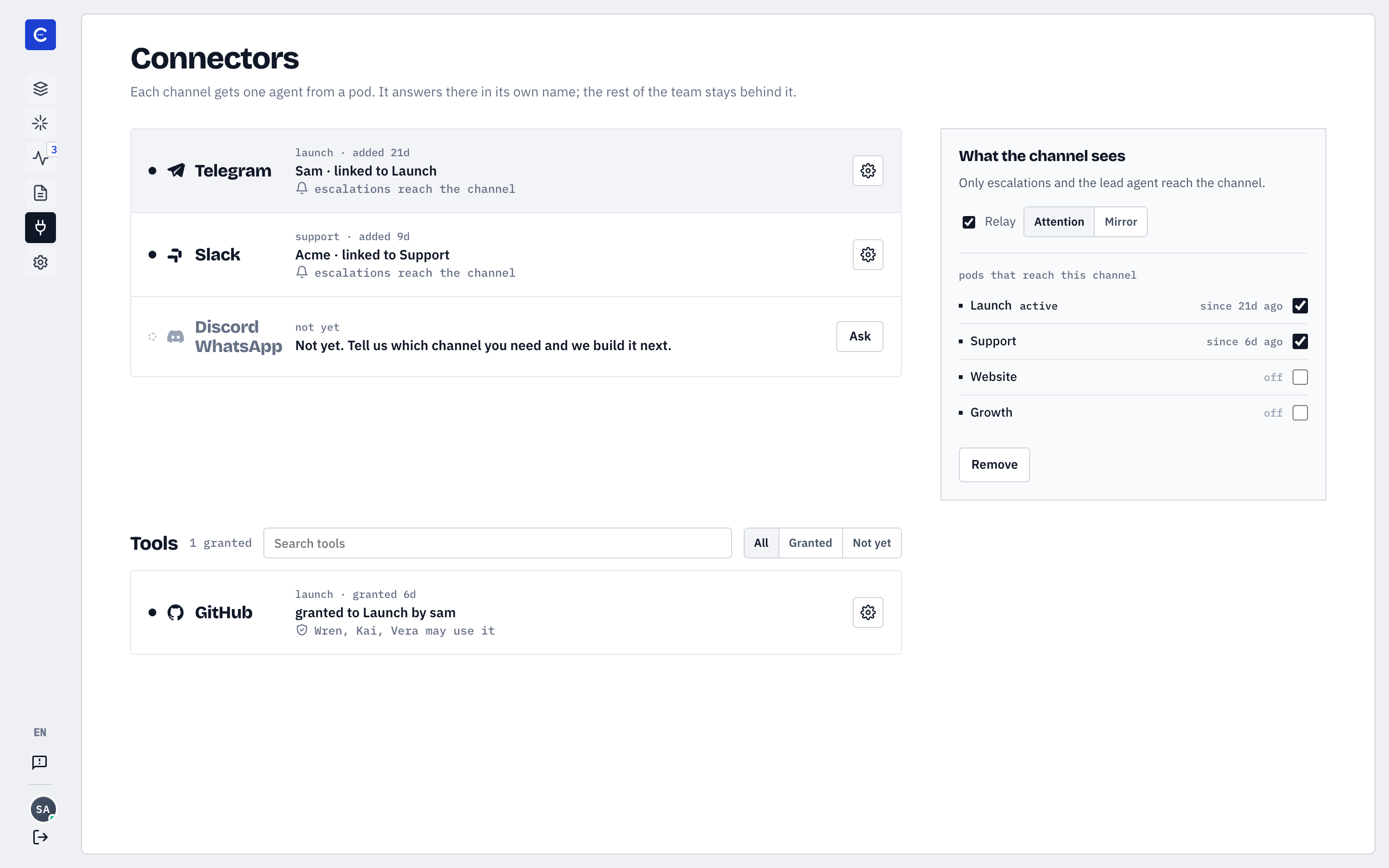1389x868 pixels.
Task: Open Telegram connector settings gear
Action: (868, 171)
